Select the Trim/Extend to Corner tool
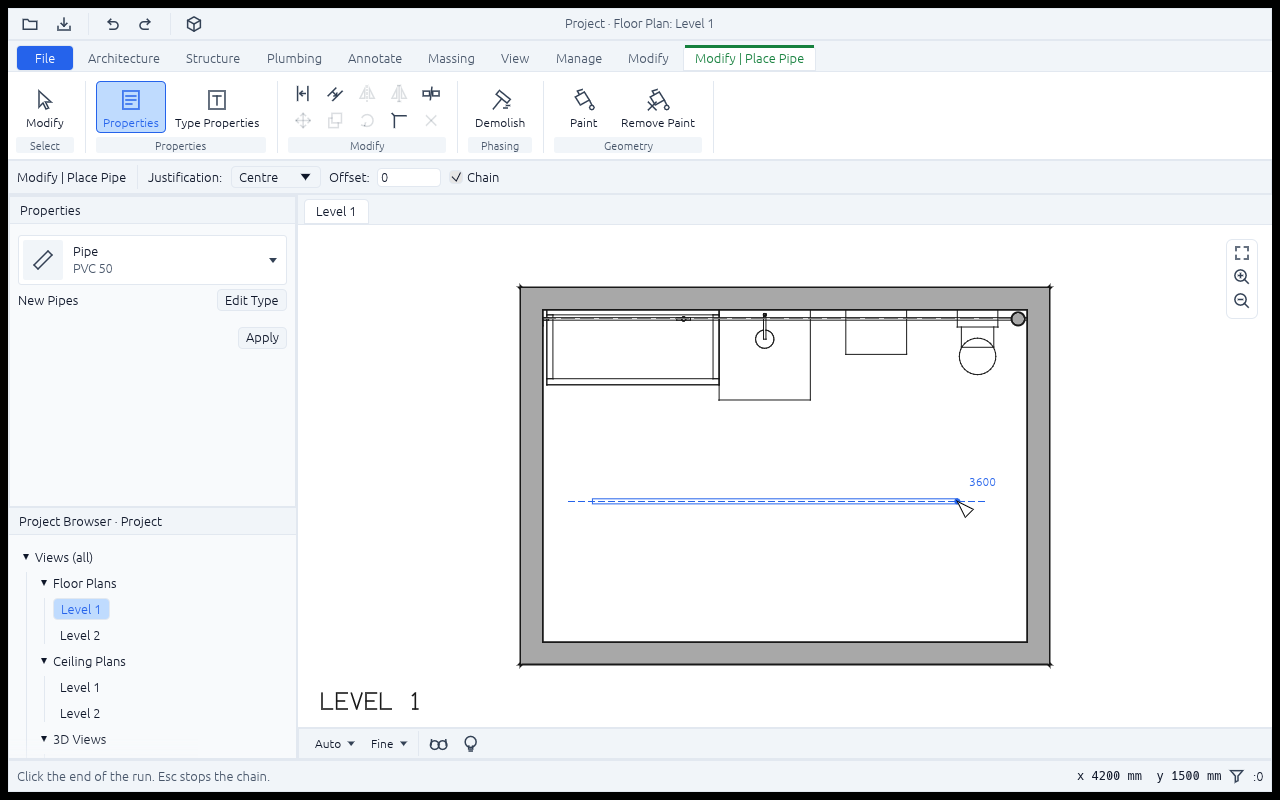 399,121
